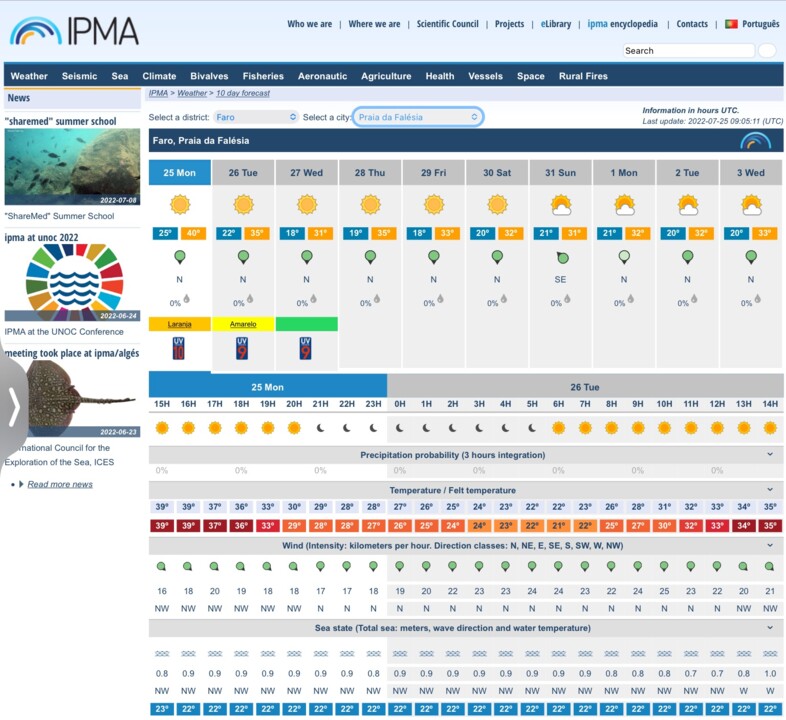This screenshot has height=720, width=786.
Task: Click the moon icon at 3H
Action: (x=479, y=428)
